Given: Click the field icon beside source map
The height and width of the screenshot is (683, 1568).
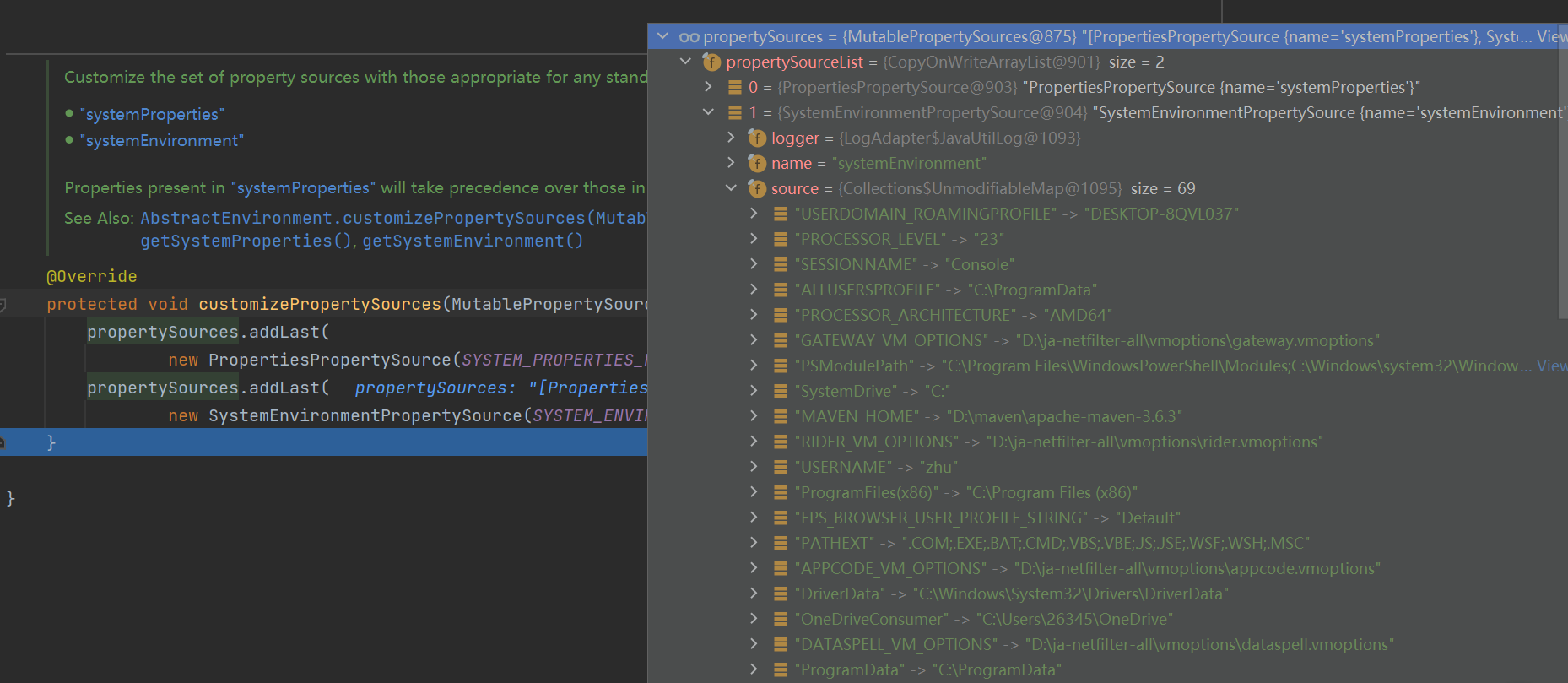Looking at the screenshot, I should 757,189.
